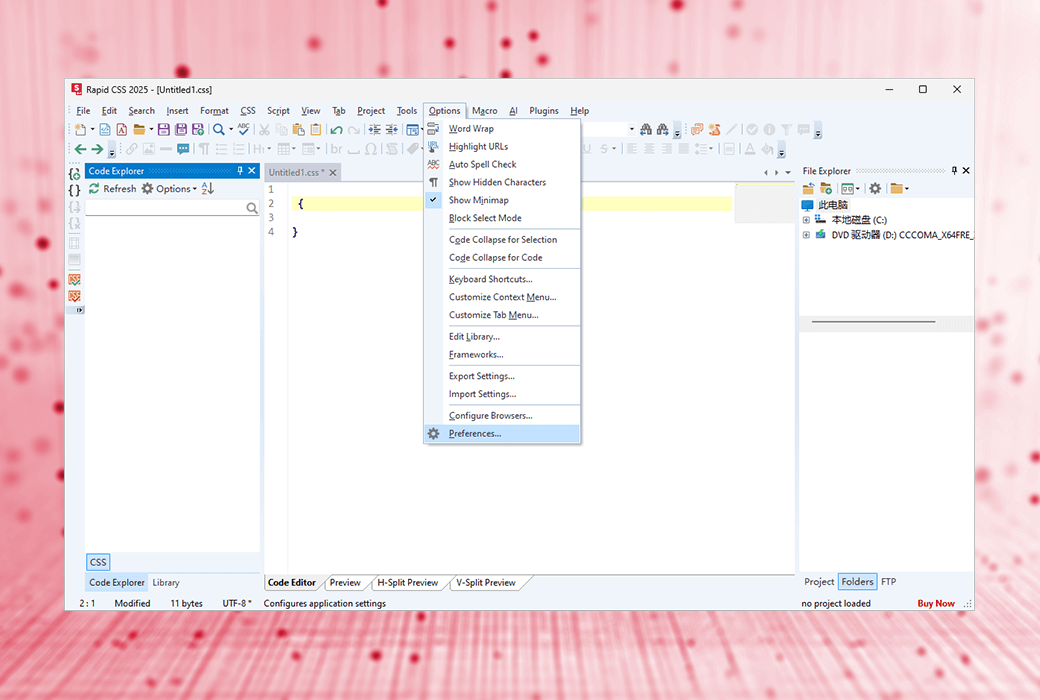Click the gear icon in File Explorer toolbar
1040x700 pixels.
click(876, 188)
